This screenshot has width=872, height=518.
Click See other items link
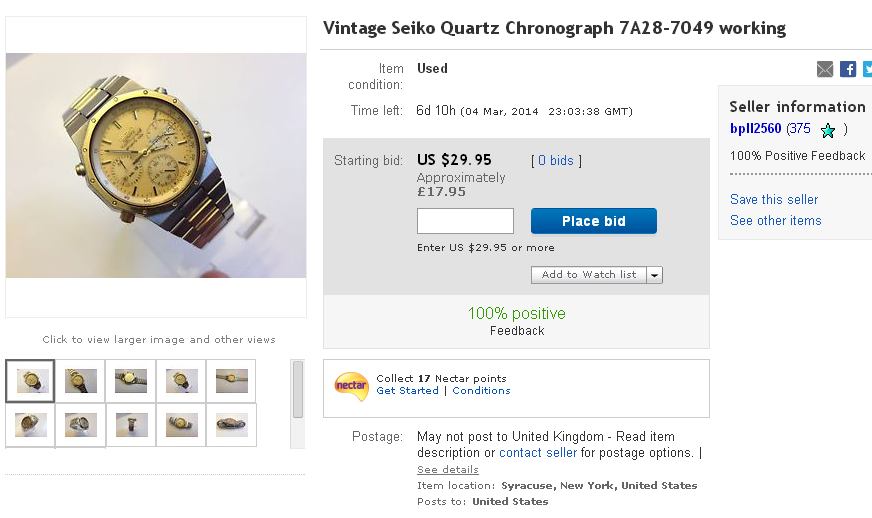(x=776, y=221)
